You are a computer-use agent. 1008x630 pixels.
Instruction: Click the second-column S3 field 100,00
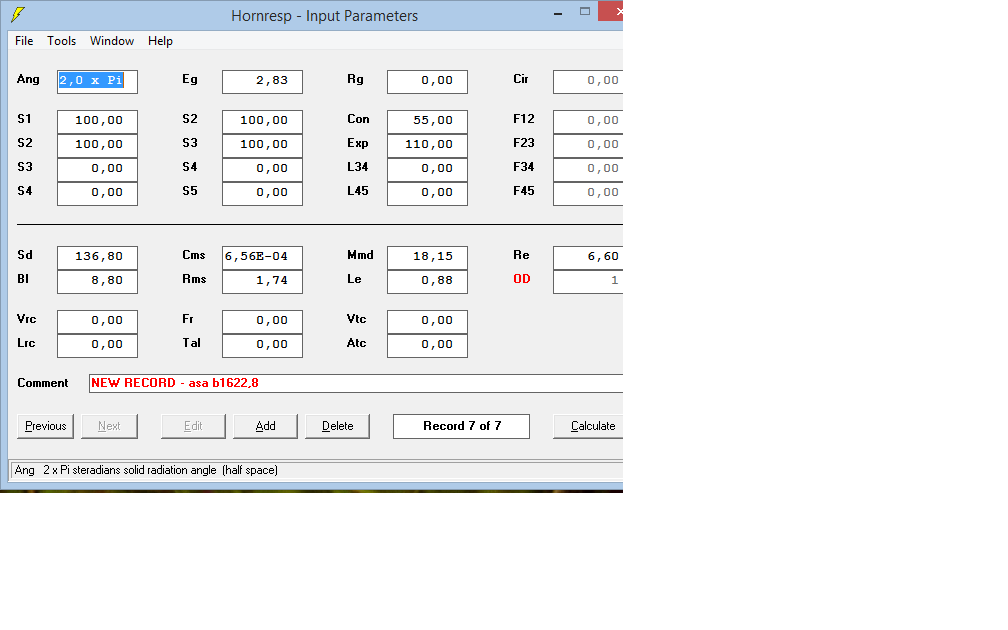point(262,145)
